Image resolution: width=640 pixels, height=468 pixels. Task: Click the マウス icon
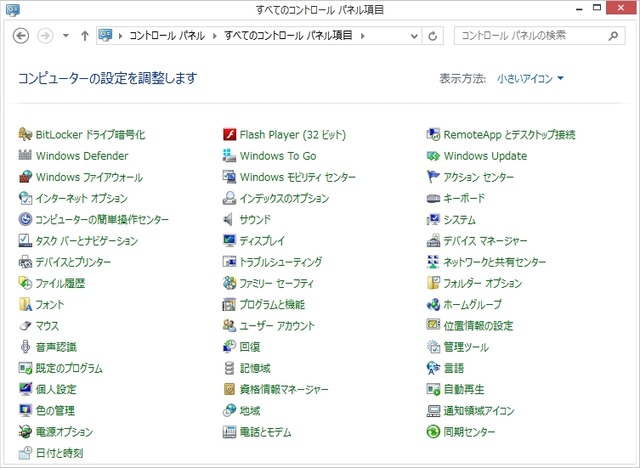[25, 325]
